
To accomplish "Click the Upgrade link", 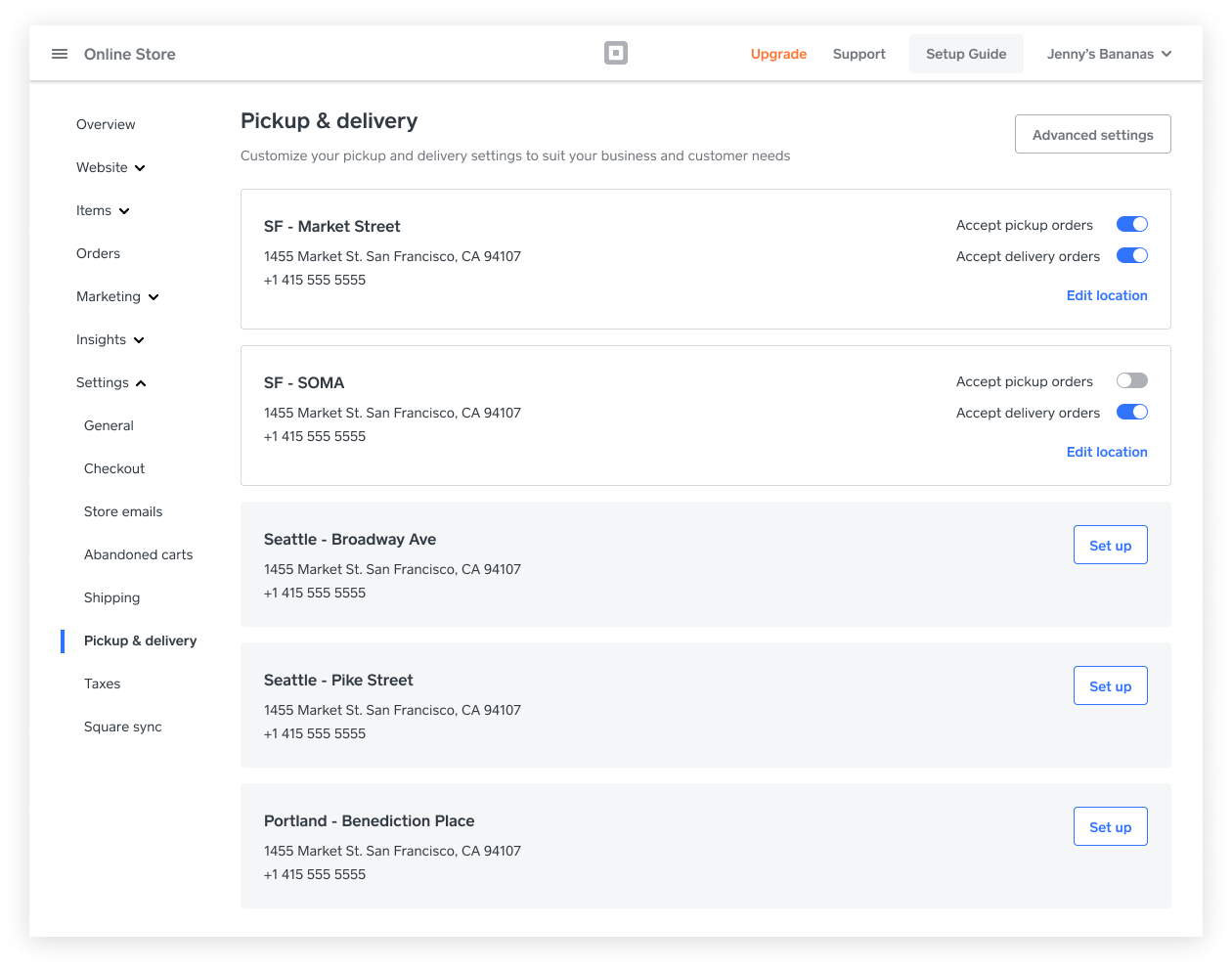I will [x=778, y=54].
